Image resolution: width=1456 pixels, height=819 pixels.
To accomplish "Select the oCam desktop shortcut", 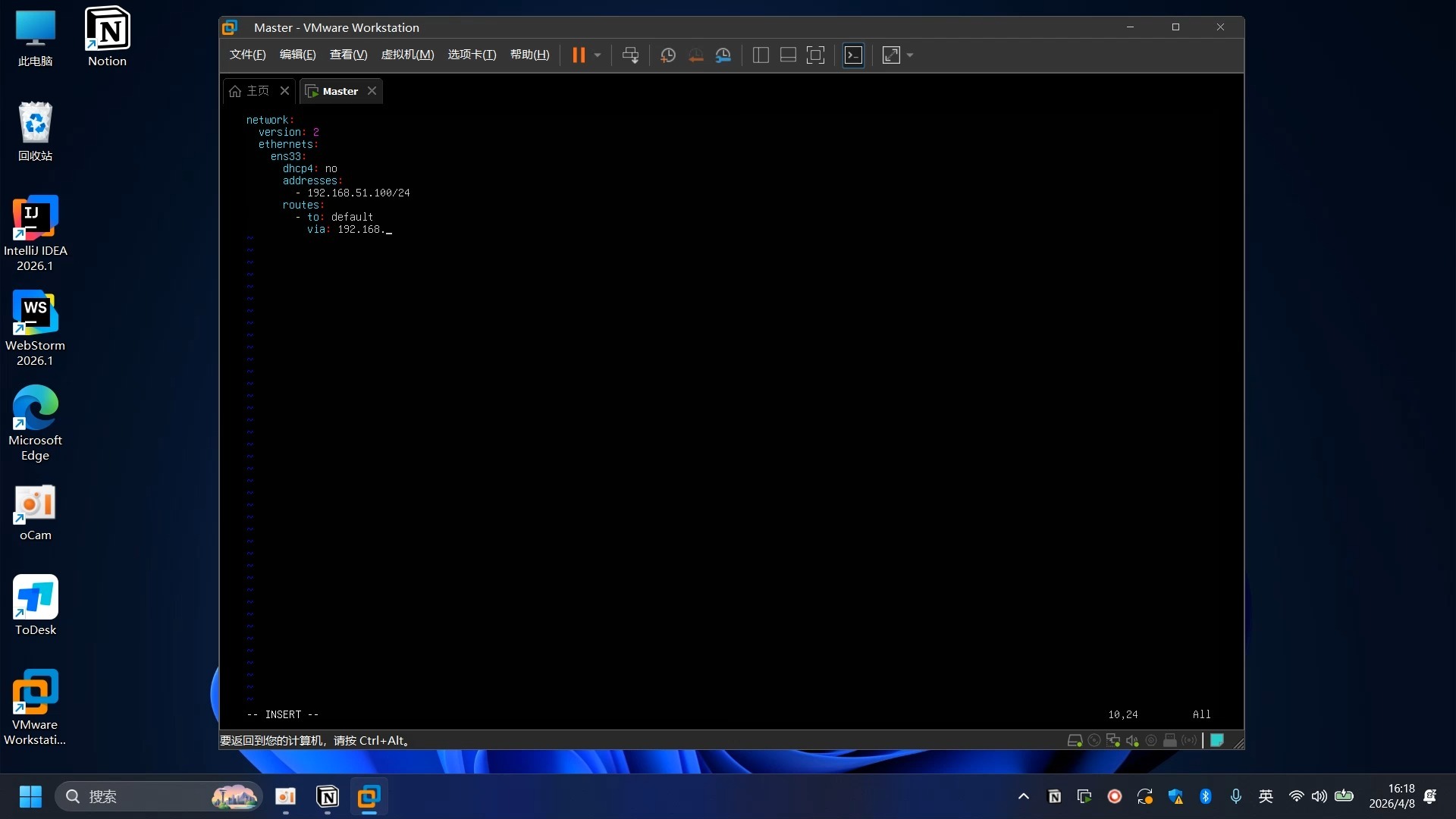I will click(x=35, y=513).
